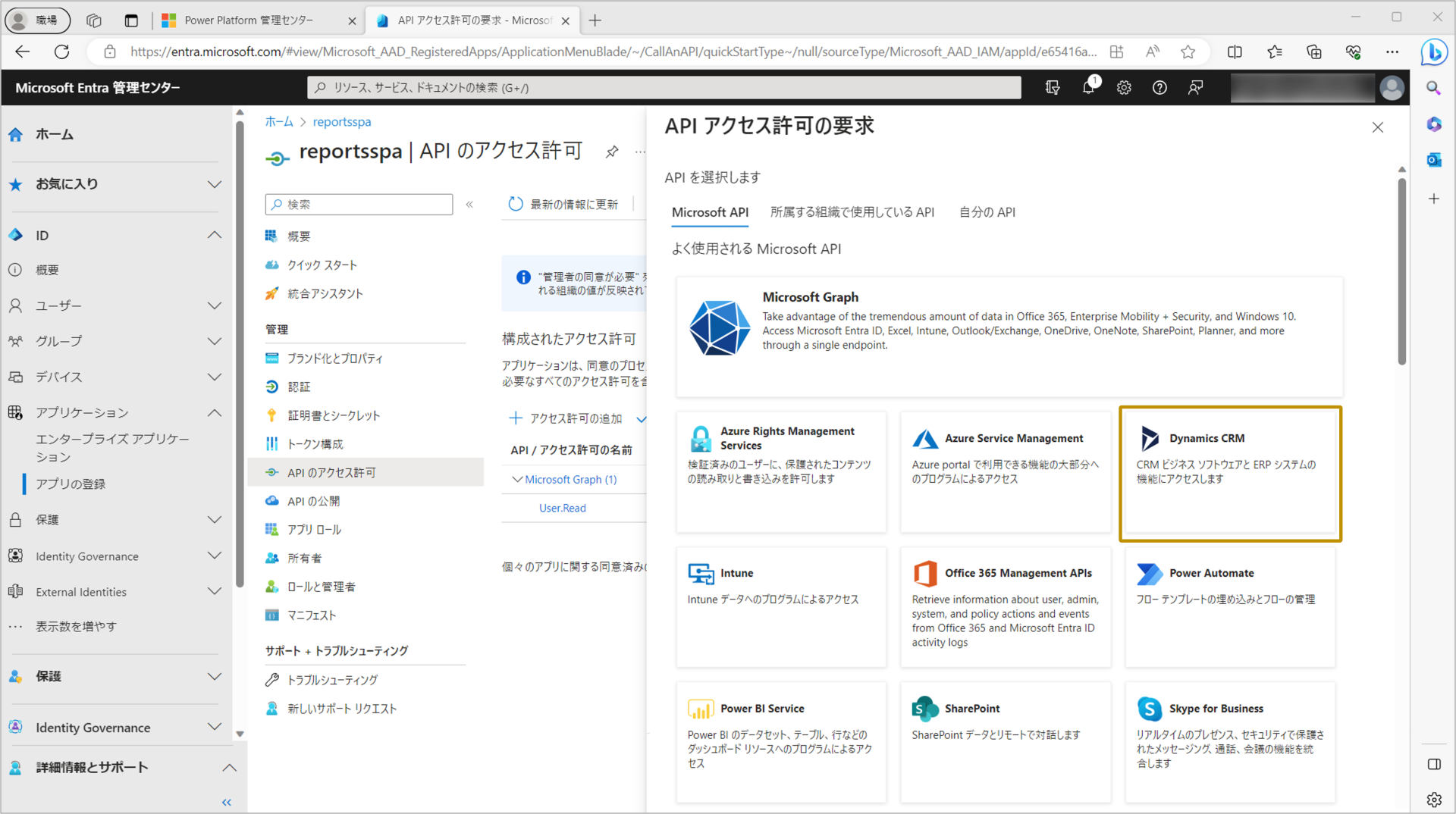1456x814 pixels.
Task: Open the reportsspa breadcrumb link
Action: coord(342,121)
